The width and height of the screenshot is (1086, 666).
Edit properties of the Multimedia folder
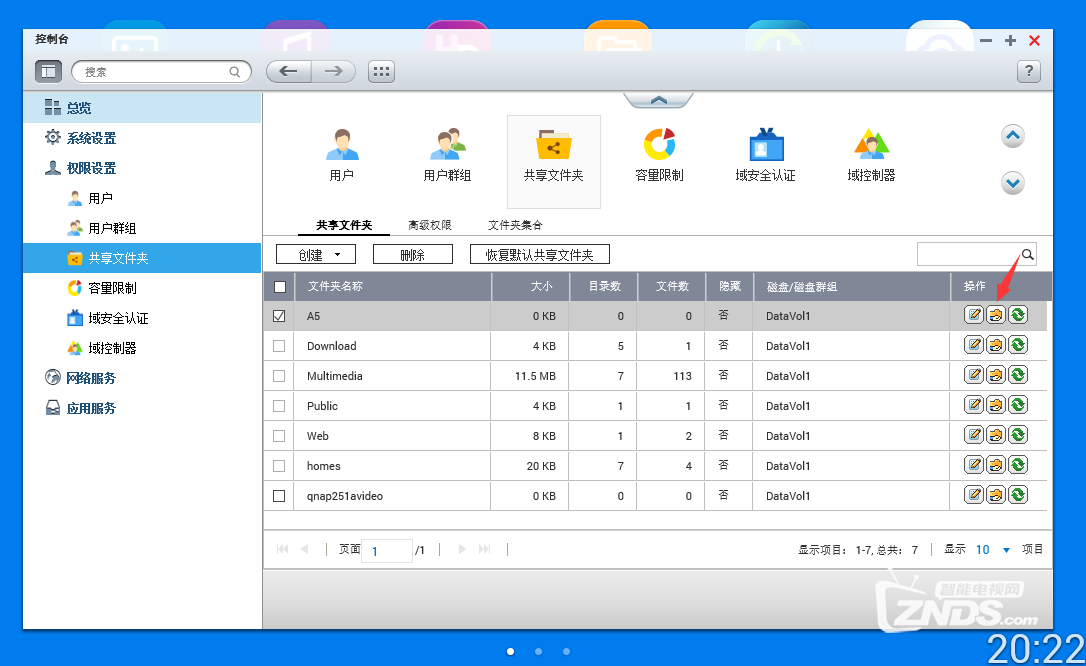974,375
